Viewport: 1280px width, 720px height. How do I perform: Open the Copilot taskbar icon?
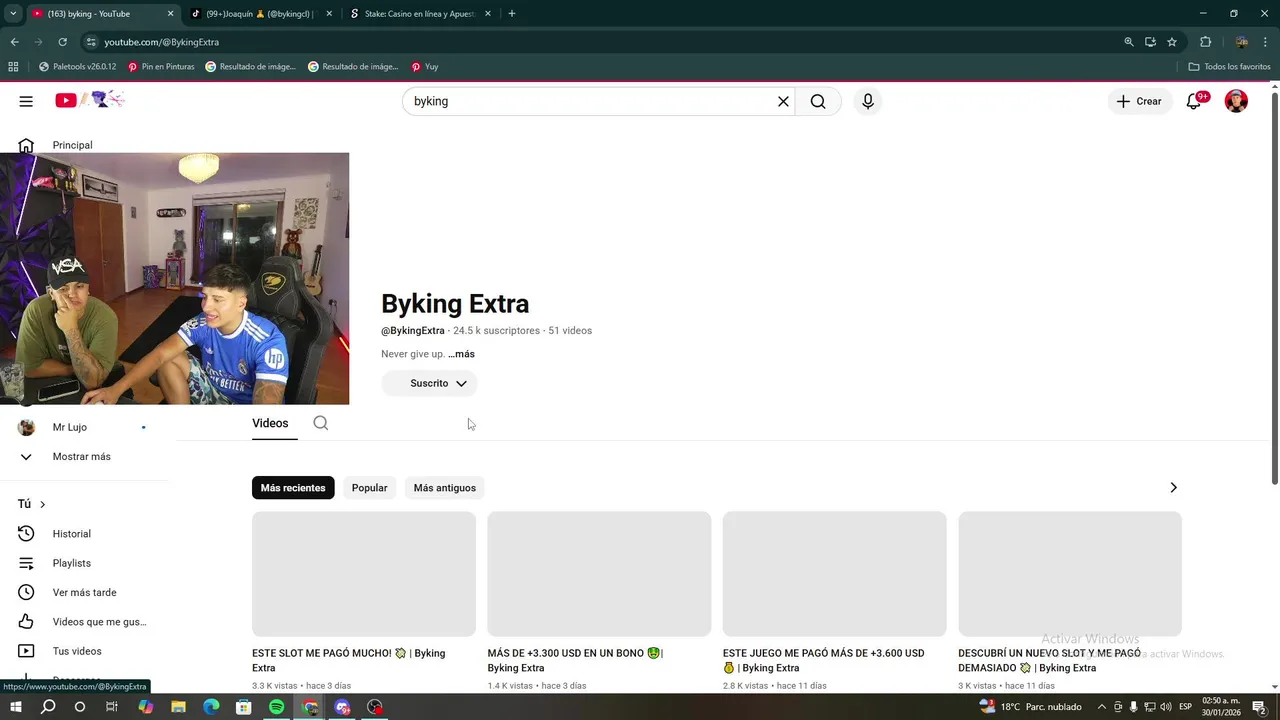pos(146,707)
